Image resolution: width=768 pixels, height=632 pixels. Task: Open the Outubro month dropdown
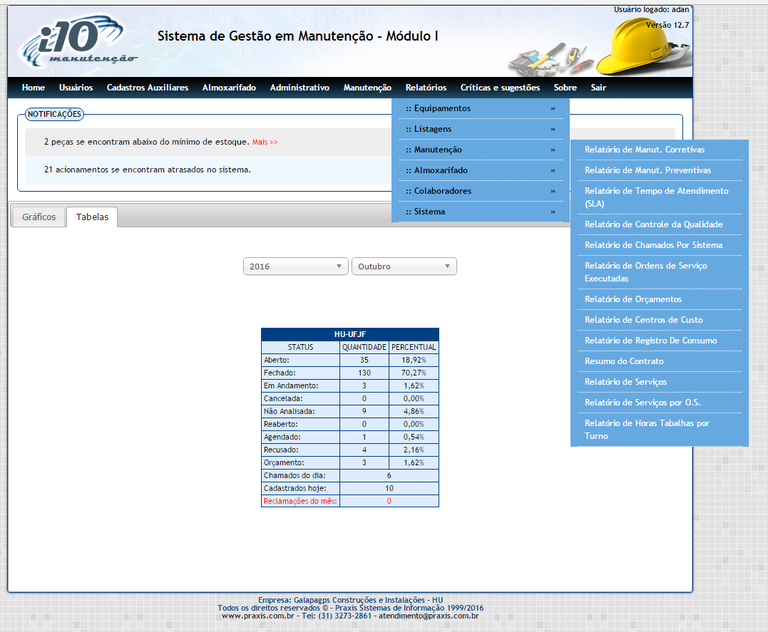pos(404,266)
